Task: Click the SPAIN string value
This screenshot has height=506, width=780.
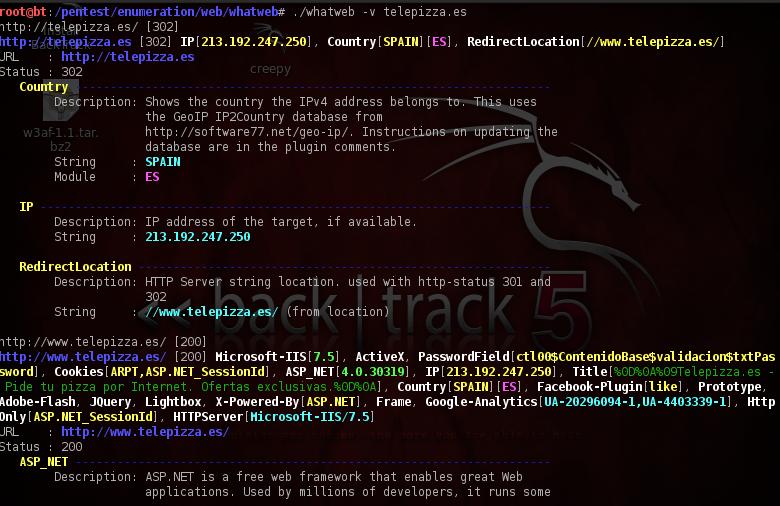Action: pyautogui.click(x=163, y=162)
